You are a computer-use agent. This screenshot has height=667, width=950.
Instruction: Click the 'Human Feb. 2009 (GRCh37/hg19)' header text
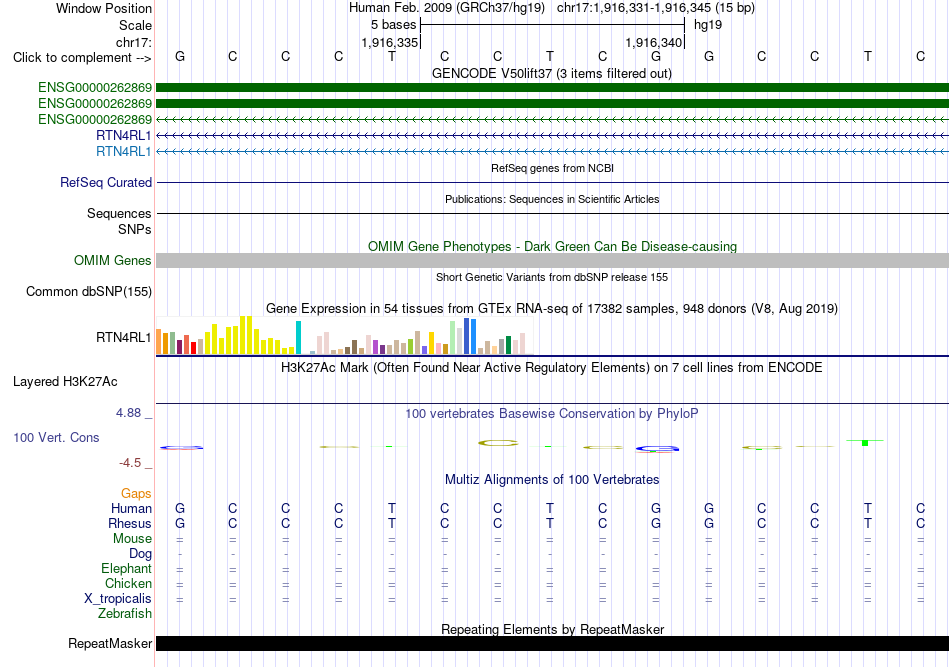click(447, 8)
